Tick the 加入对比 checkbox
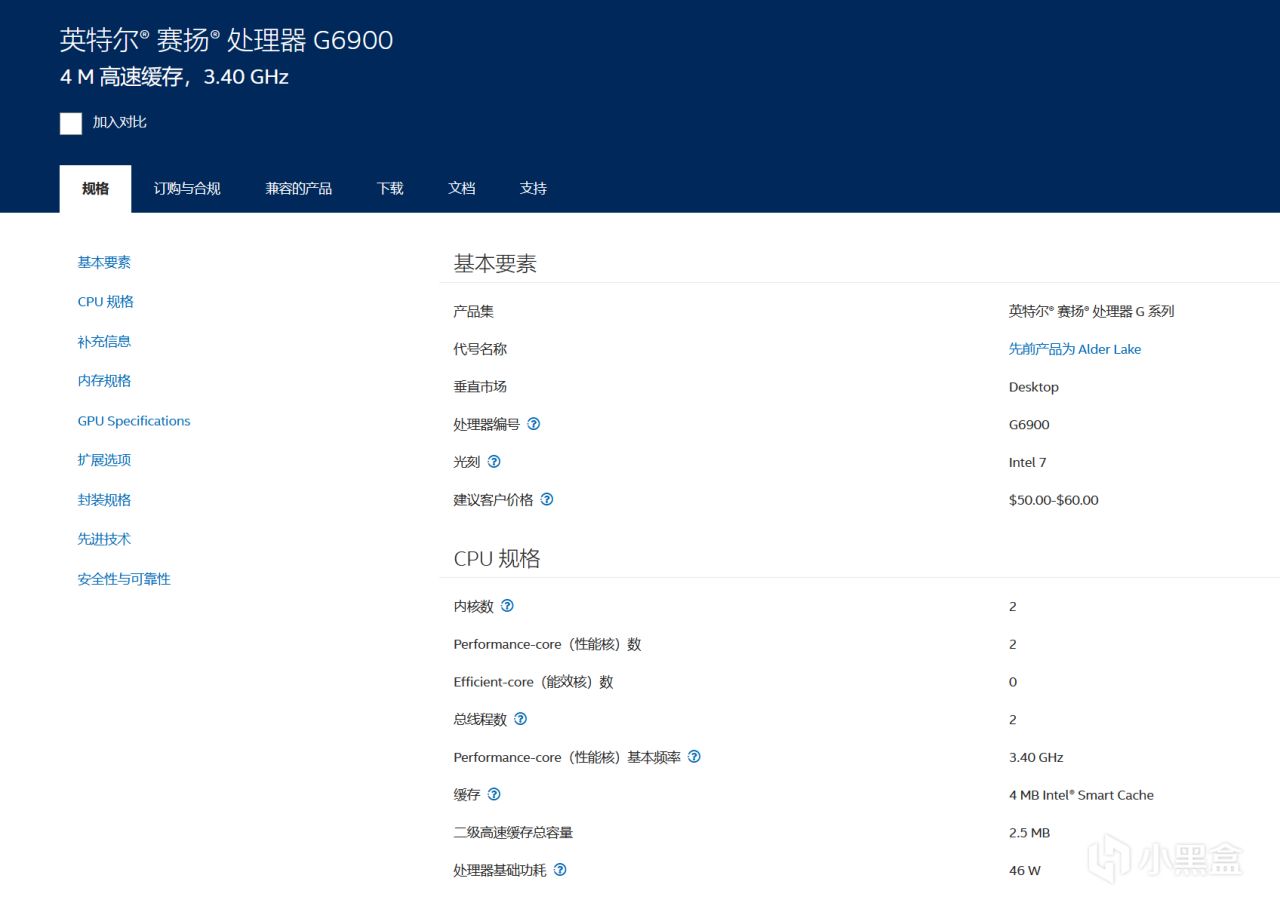1280x906 pixels. 71,123
